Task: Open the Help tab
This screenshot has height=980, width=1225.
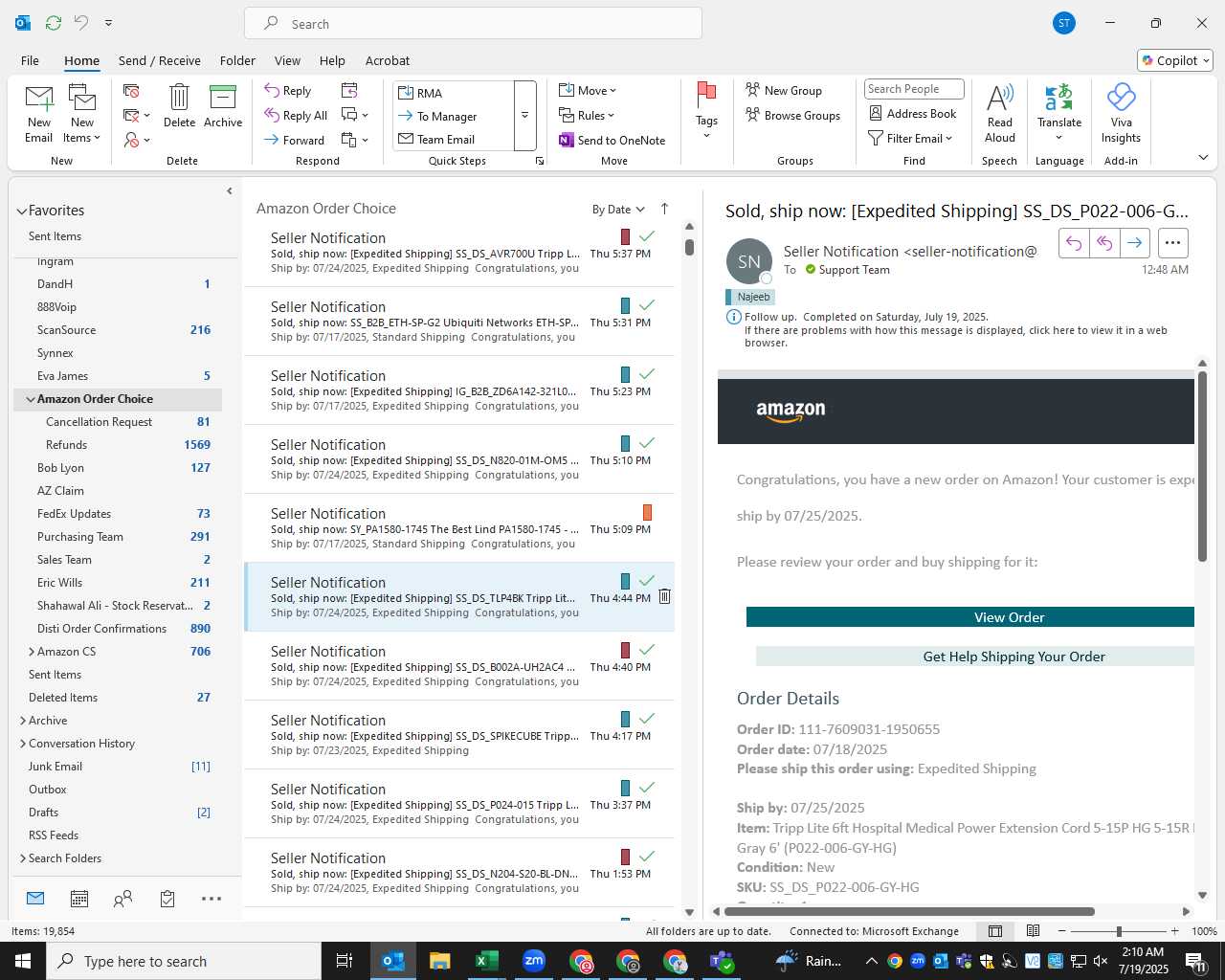Action: click(332, 60)
